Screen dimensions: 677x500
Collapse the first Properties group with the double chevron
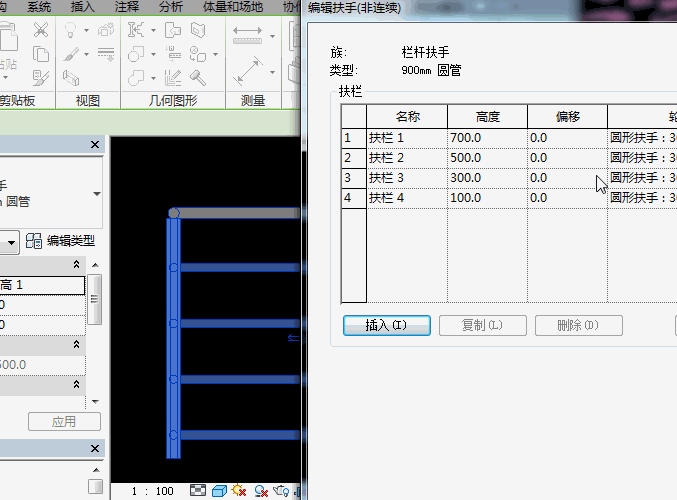pos(76,264)
